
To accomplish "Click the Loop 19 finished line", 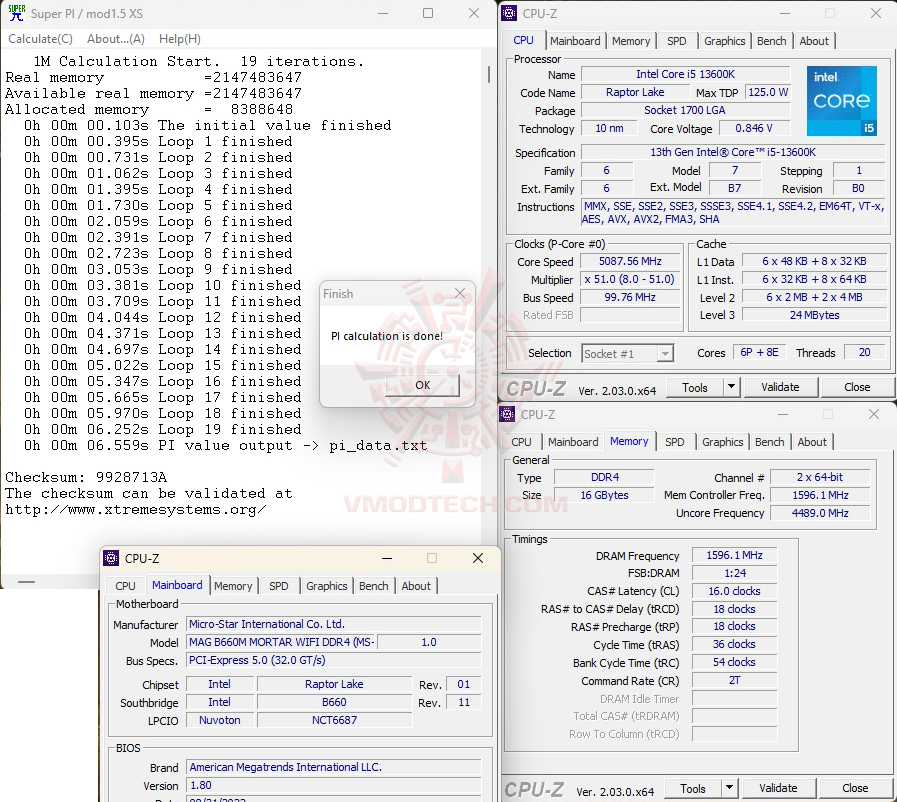I will (162, 429).
